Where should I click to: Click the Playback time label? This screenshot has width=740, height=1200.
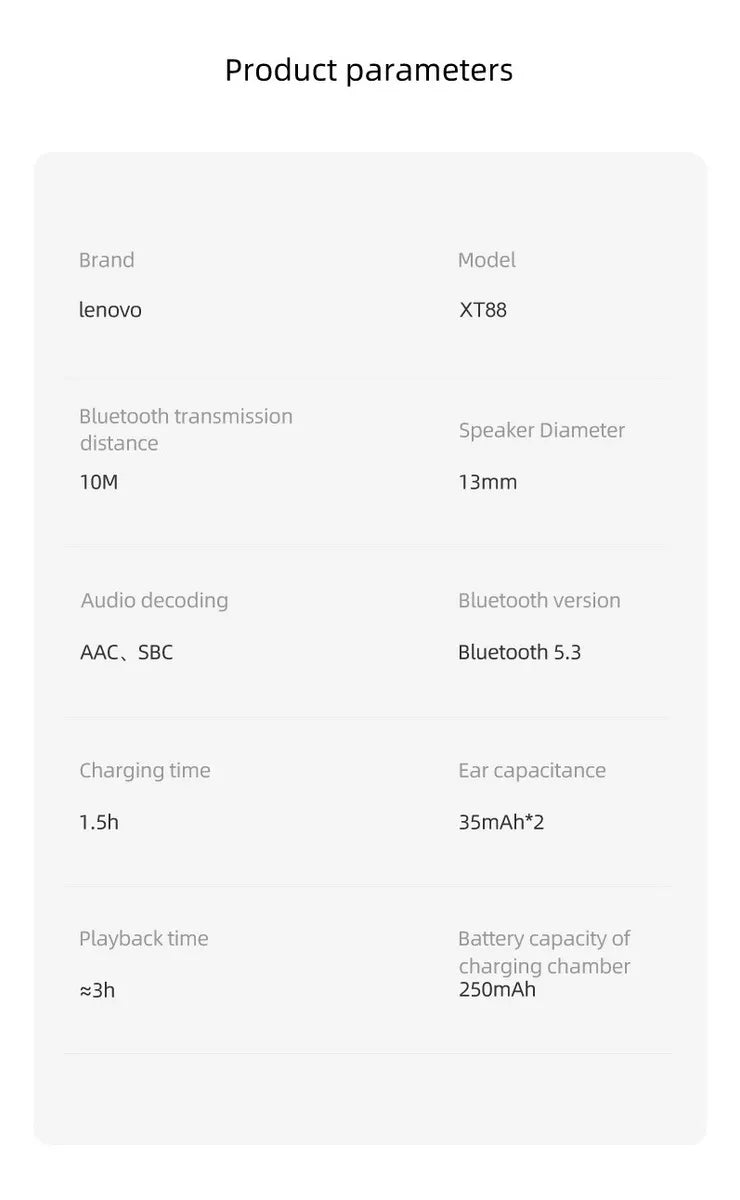(x=144, y=938)
